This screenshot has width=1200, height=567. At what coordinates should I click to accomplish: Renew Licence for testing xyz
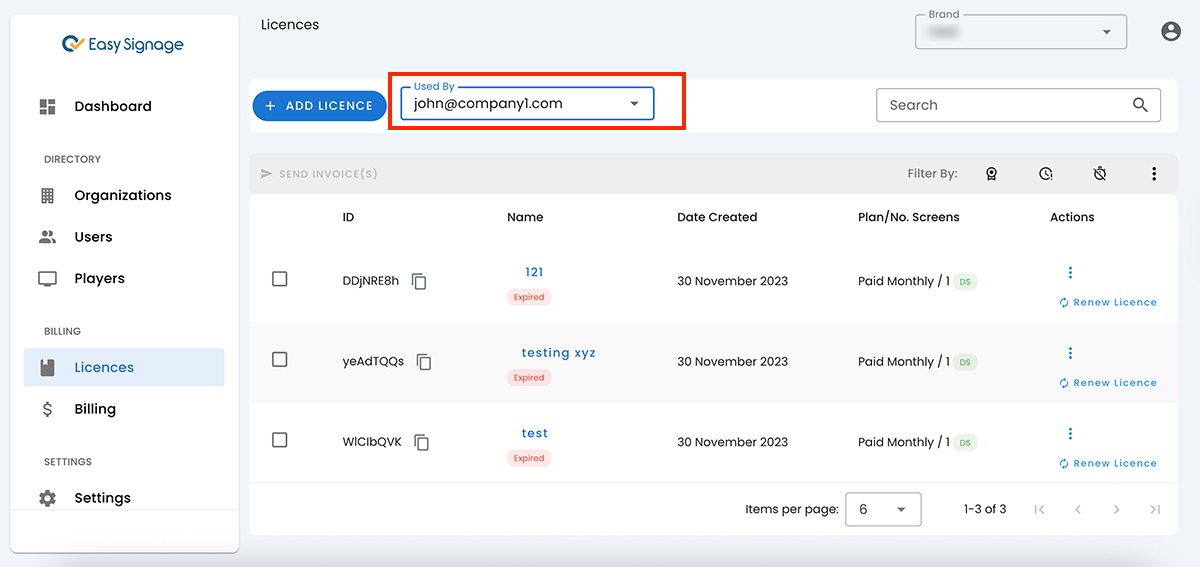click(1108, 383)
